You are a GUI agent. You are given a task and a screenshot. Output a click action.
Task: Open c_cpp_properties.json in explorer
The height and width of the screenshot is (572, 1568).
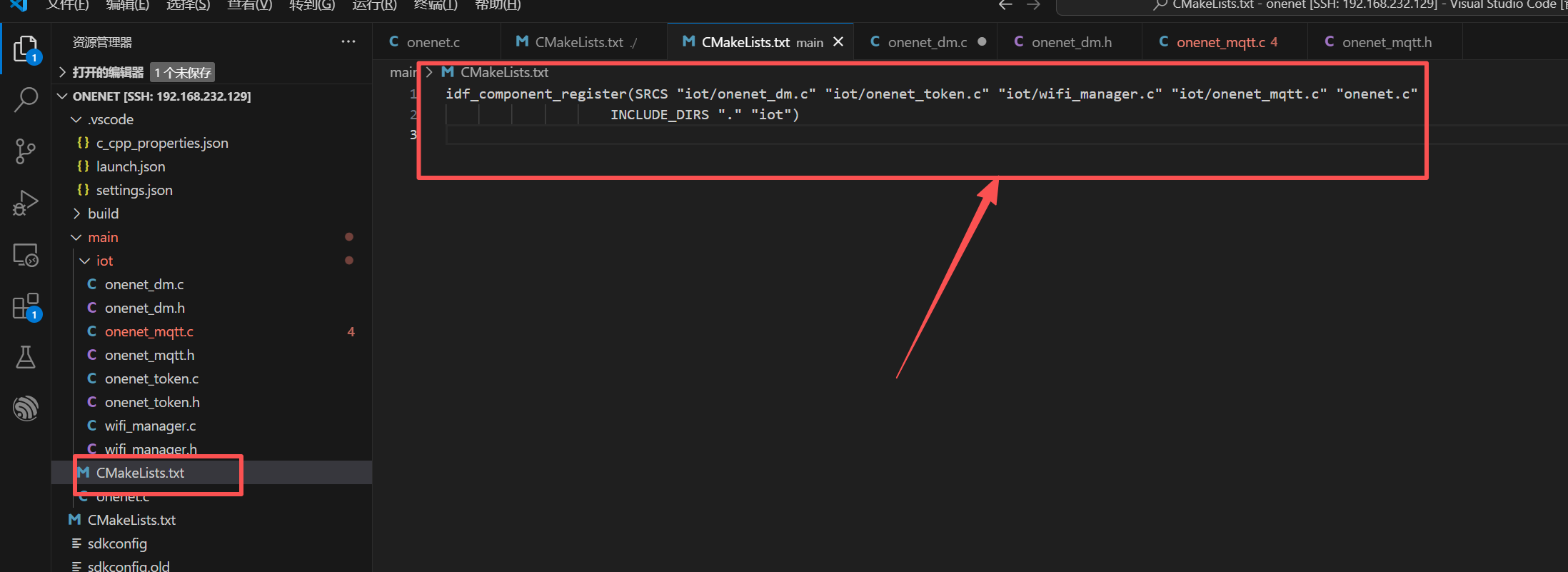(x=211, y=143)
